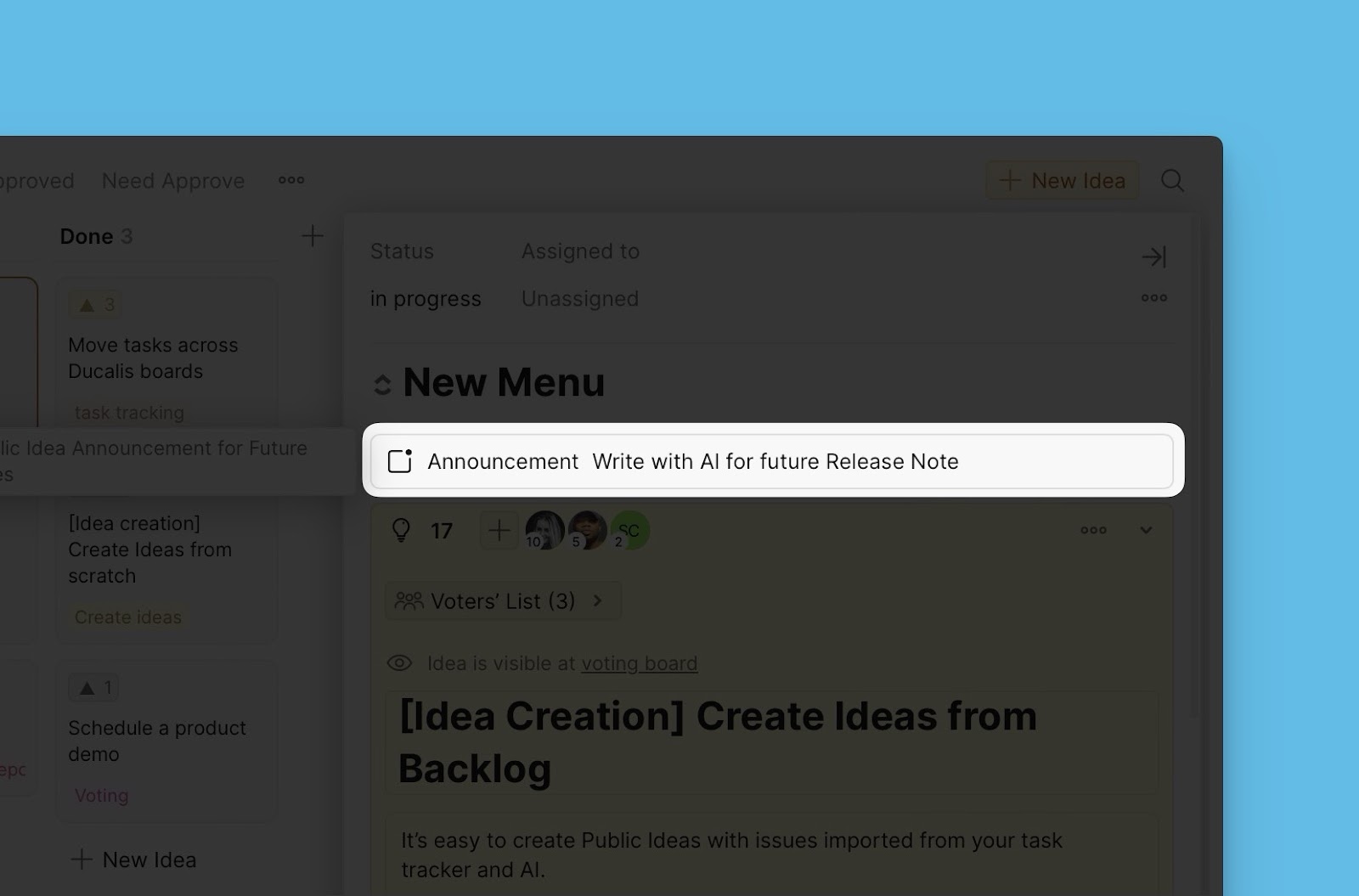The width and height of the screenshot is (1359, 896).
Task: Add a voter with plus button
Action: coord(499,531)
